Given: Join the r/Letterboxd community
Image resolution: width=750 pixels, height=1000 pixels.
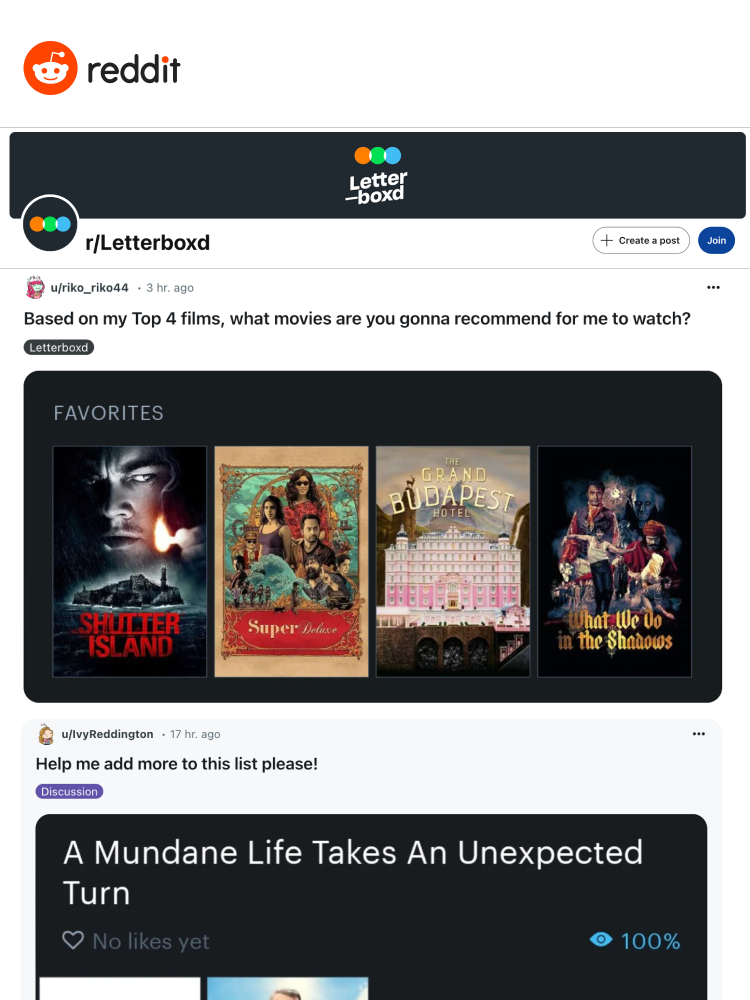Looking at the screenshot, I should [x=716, y=240].
